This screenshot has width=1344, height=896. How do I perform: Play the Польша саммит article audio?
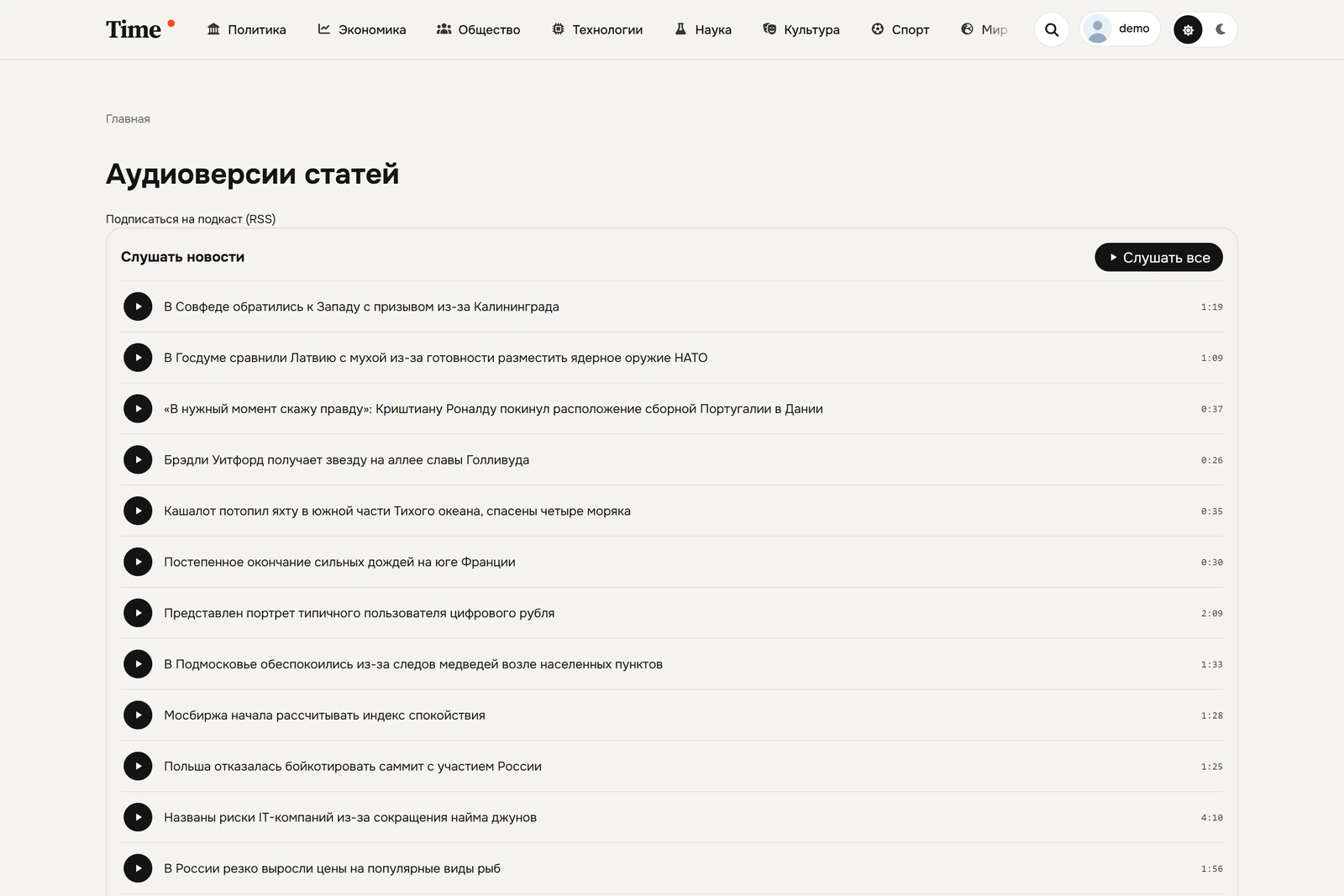138,766
